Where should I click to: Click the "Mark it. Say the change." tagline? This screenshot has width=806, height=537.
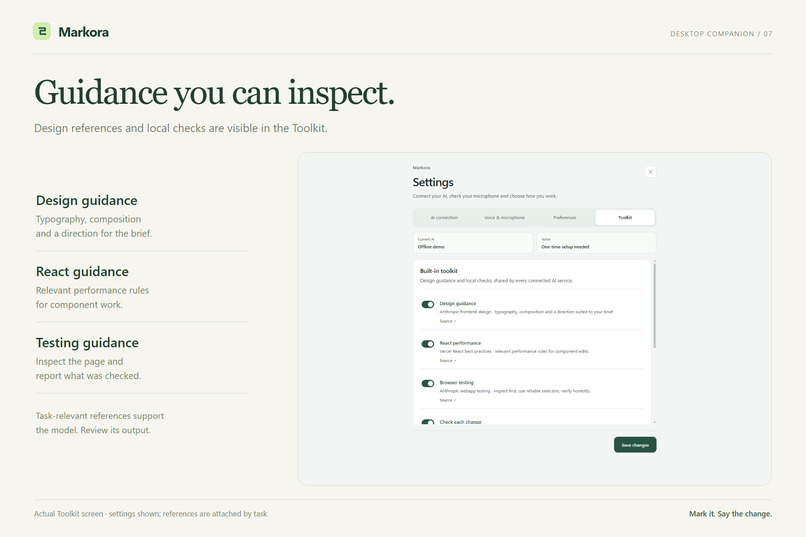coord(730,514)
